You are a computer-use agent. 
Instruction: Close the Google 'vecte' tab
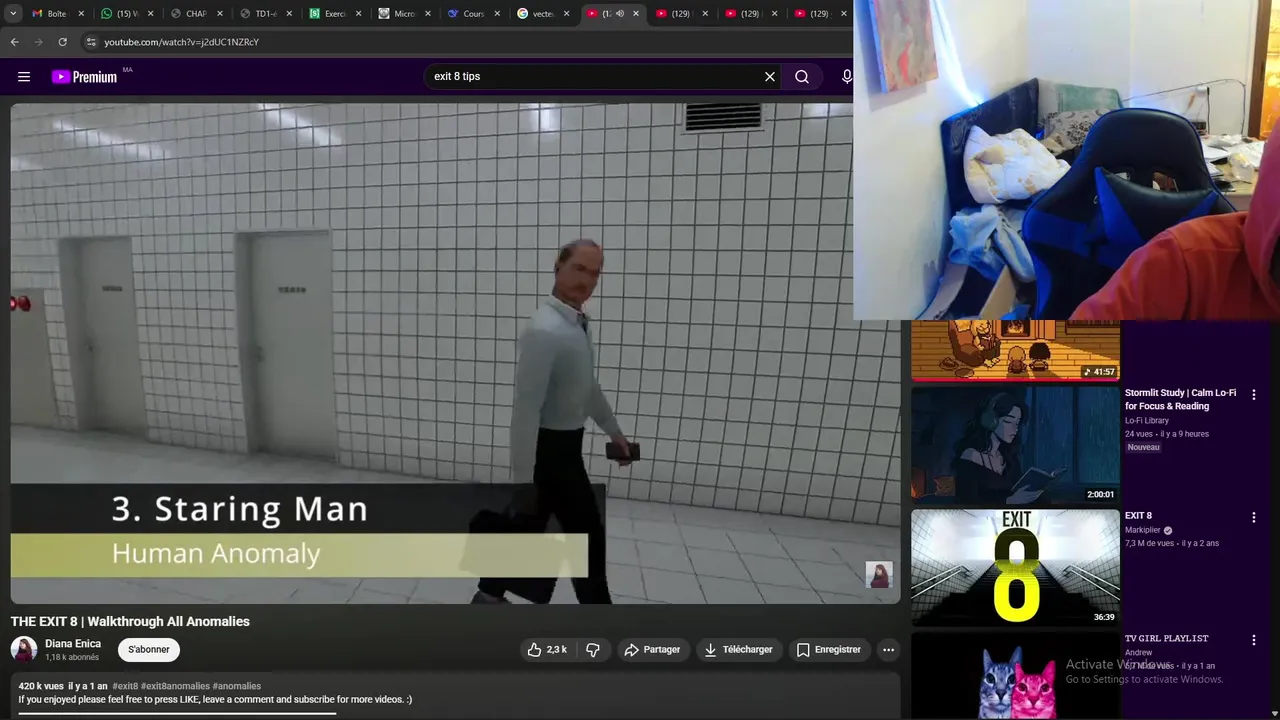click(x=567, y=14)
